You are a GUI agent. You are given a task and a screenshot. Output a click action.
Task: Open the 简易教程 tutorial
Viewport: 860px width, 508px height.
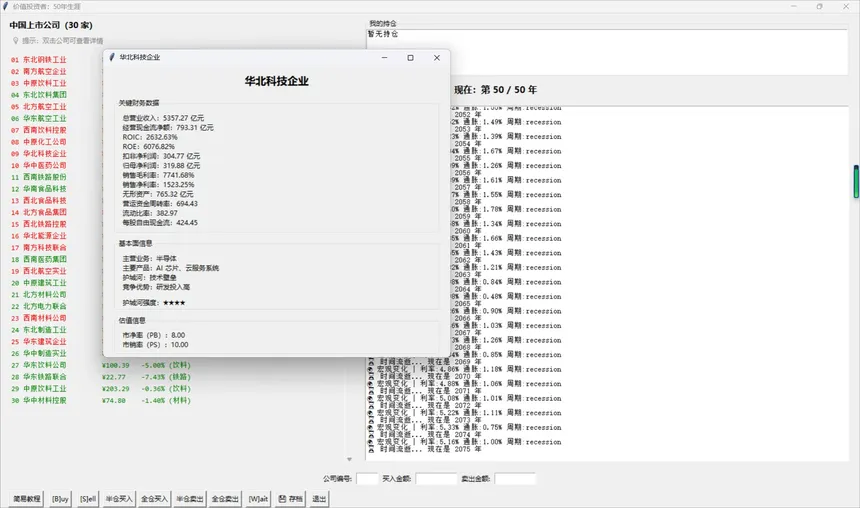click(26, 499)
